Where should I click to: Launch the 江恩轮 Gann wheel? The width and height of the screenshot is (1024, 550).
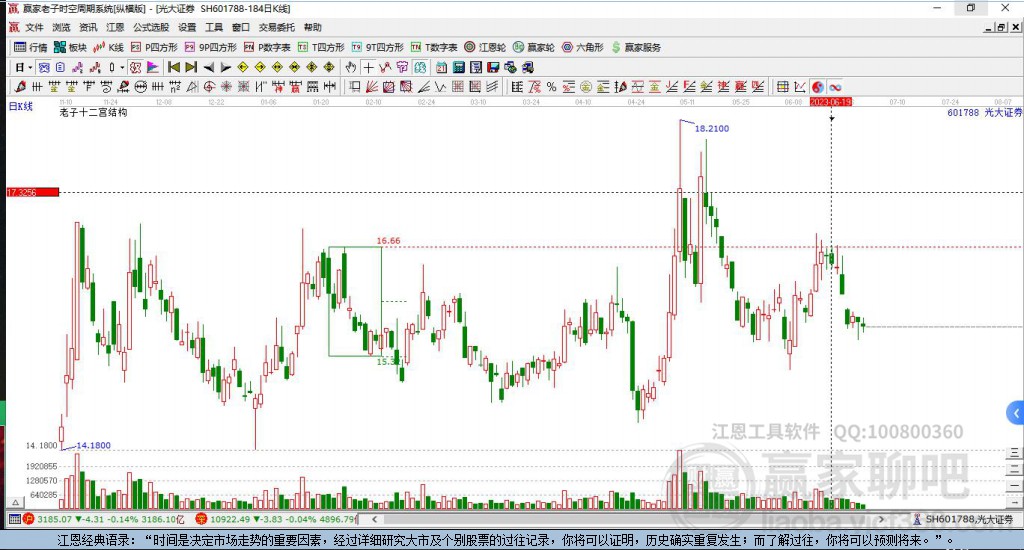pos(485,47)
